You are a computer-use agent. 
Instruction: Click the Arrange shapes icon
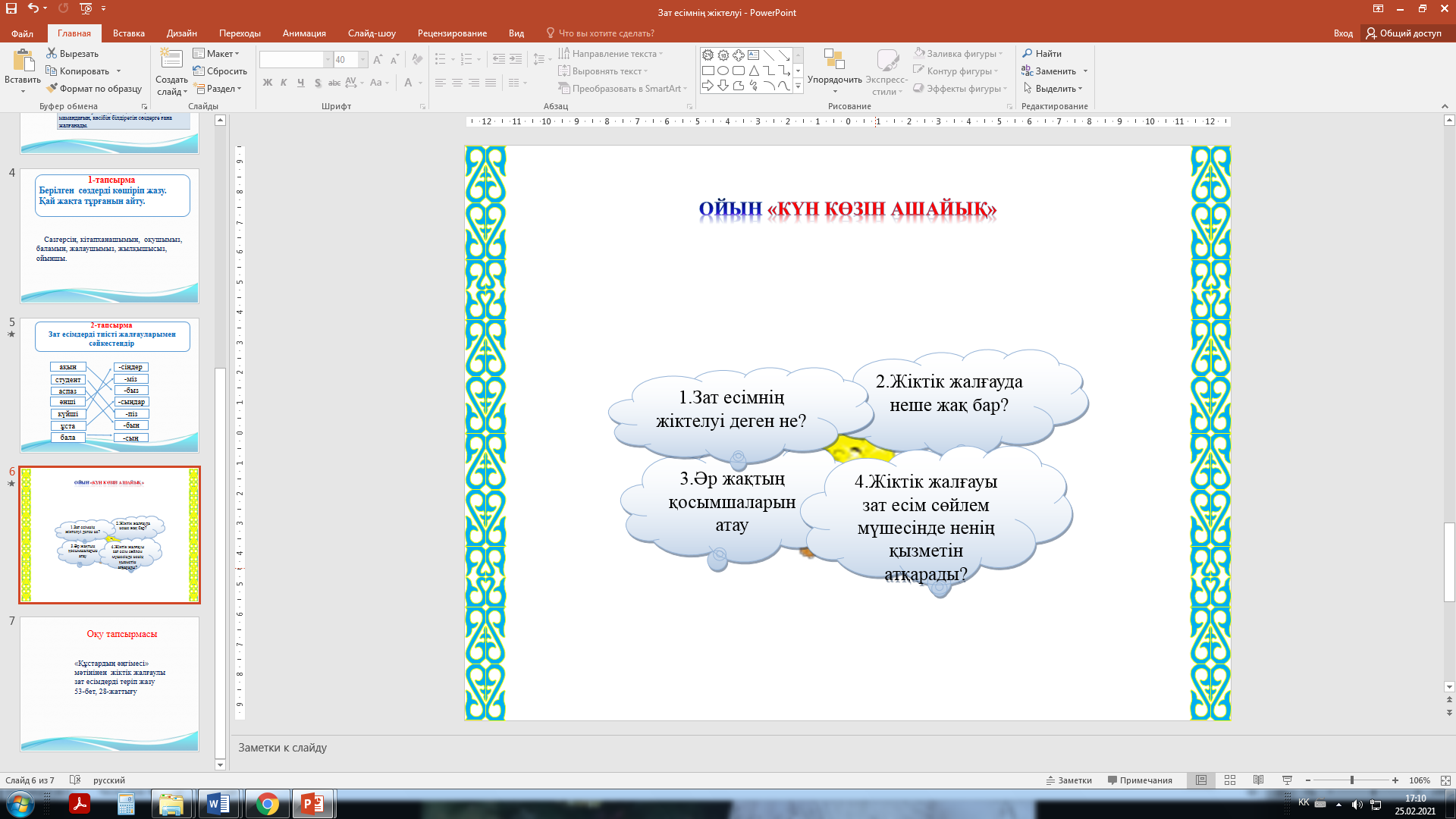[834, 60]
